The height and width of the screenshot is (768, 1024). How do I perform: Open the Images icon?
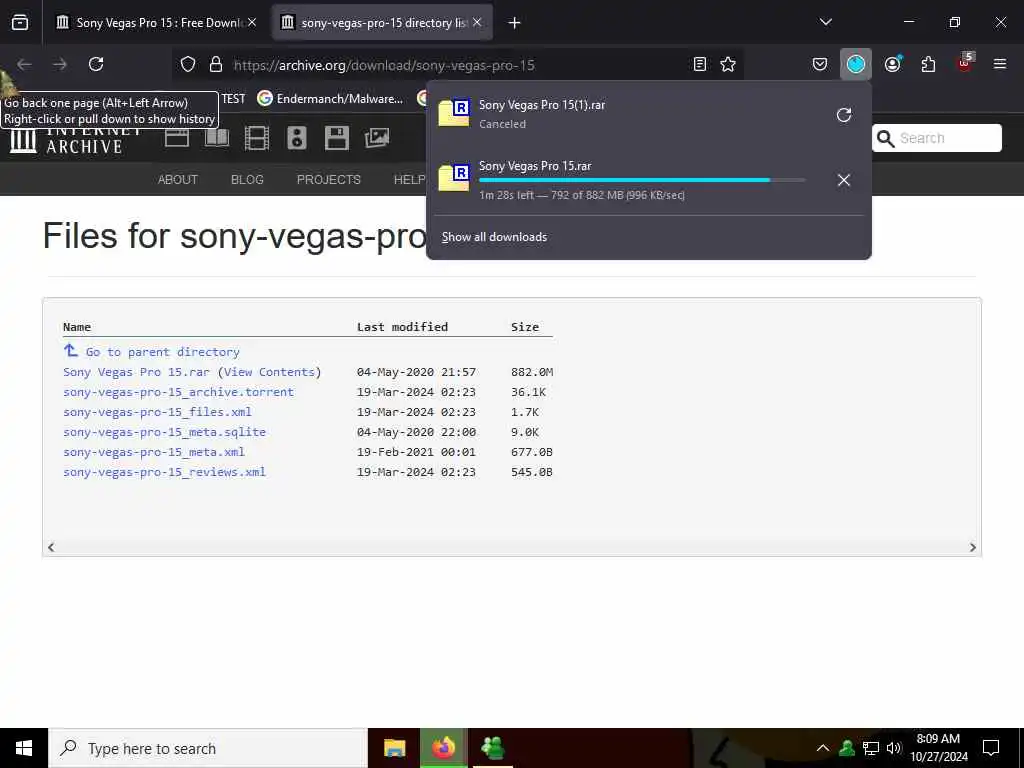(x=377, y=138)
